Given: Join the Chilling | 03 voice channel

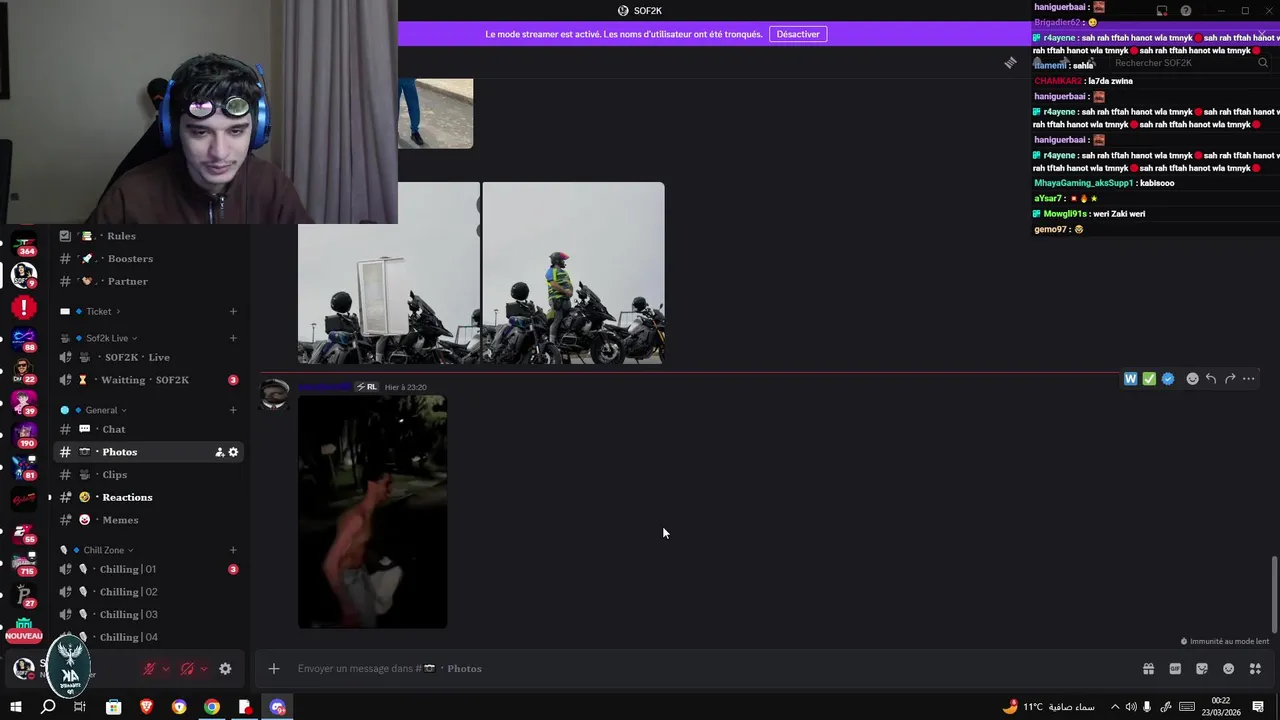Looking at the screenshot, I should (148, 614).
